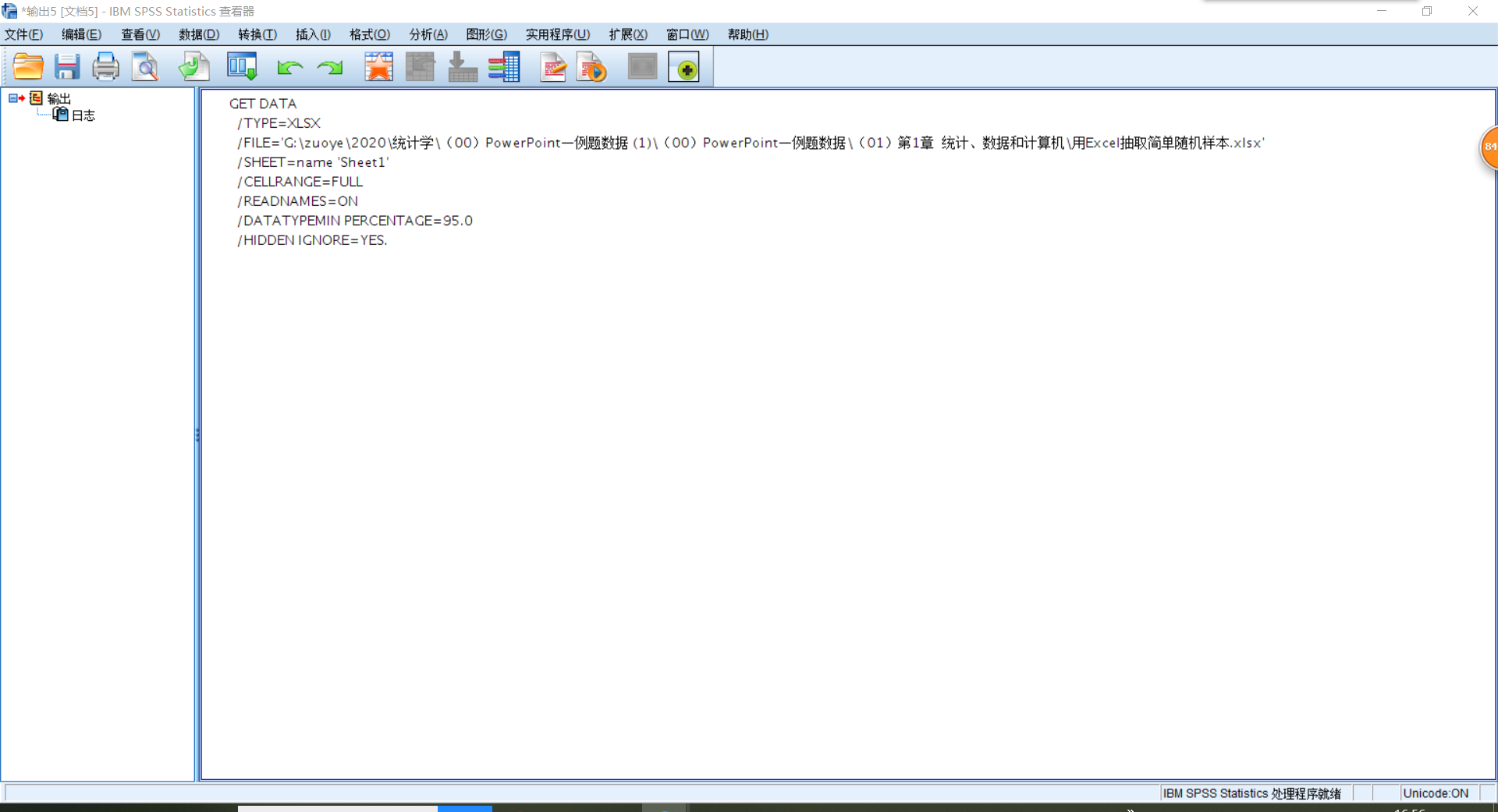Image resolution: width=1498 pixels, height=812 pixels.
Task: Click the Export output icon
Action: point(193,67)
